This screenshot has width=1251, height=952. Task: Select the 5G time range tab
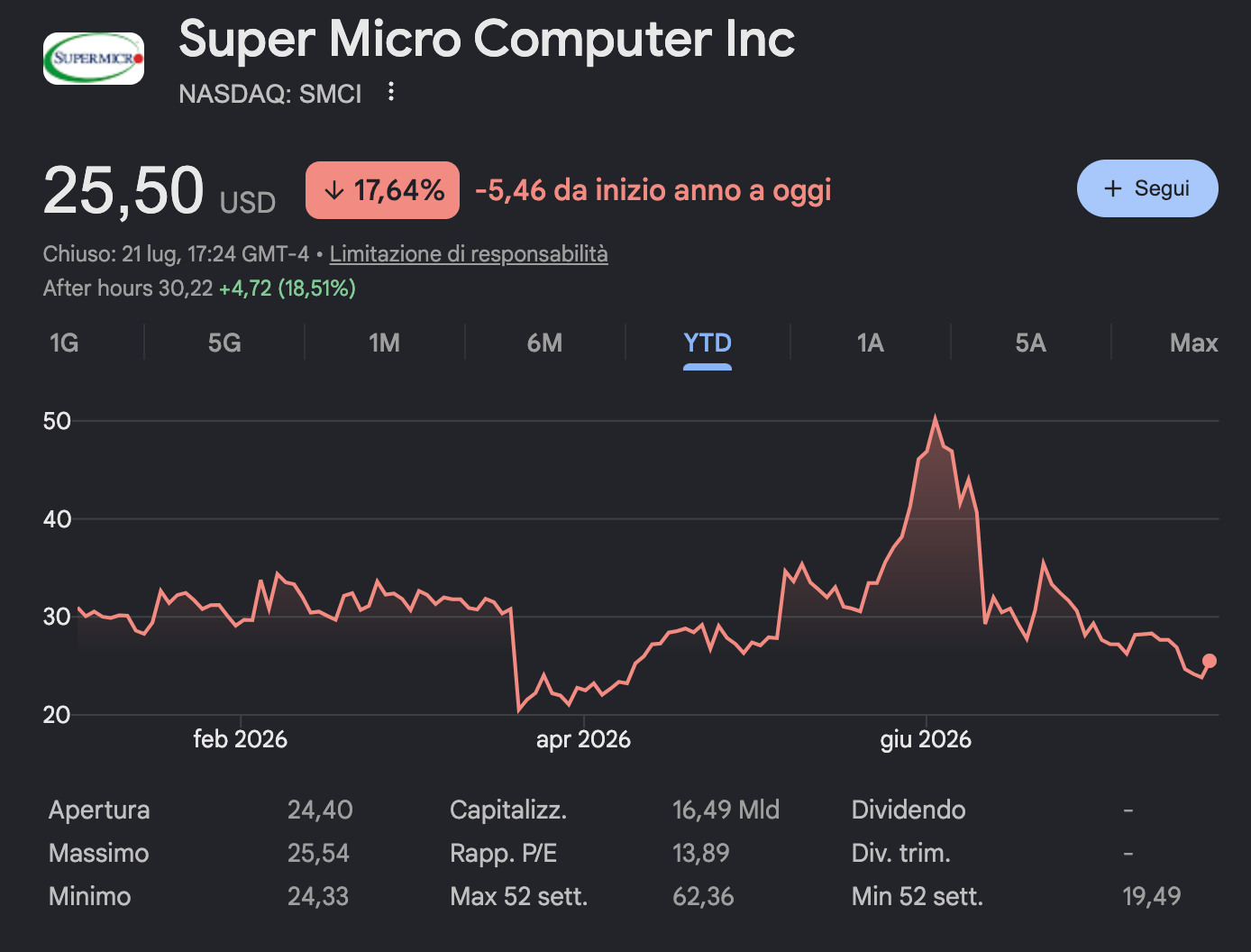(224, 343)
